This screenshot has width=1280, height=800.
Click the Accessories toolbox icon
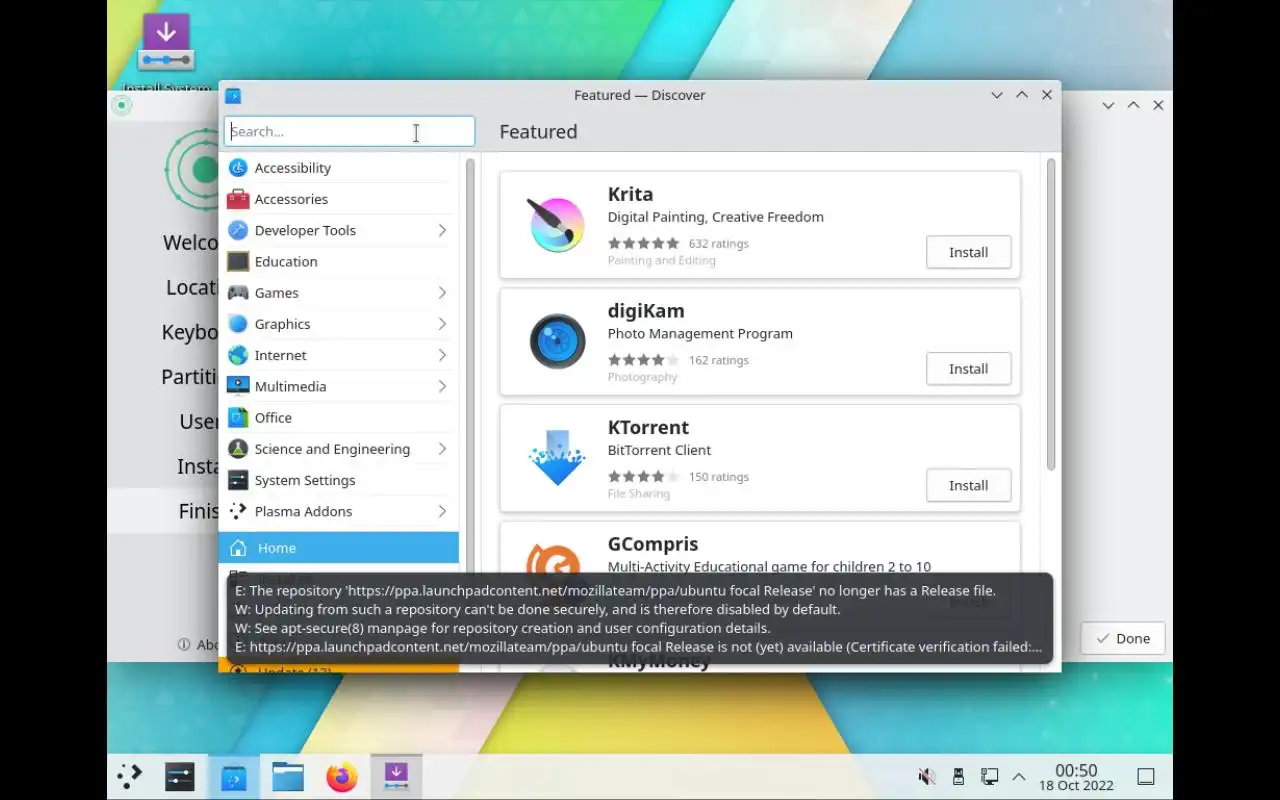click(238, 199)
